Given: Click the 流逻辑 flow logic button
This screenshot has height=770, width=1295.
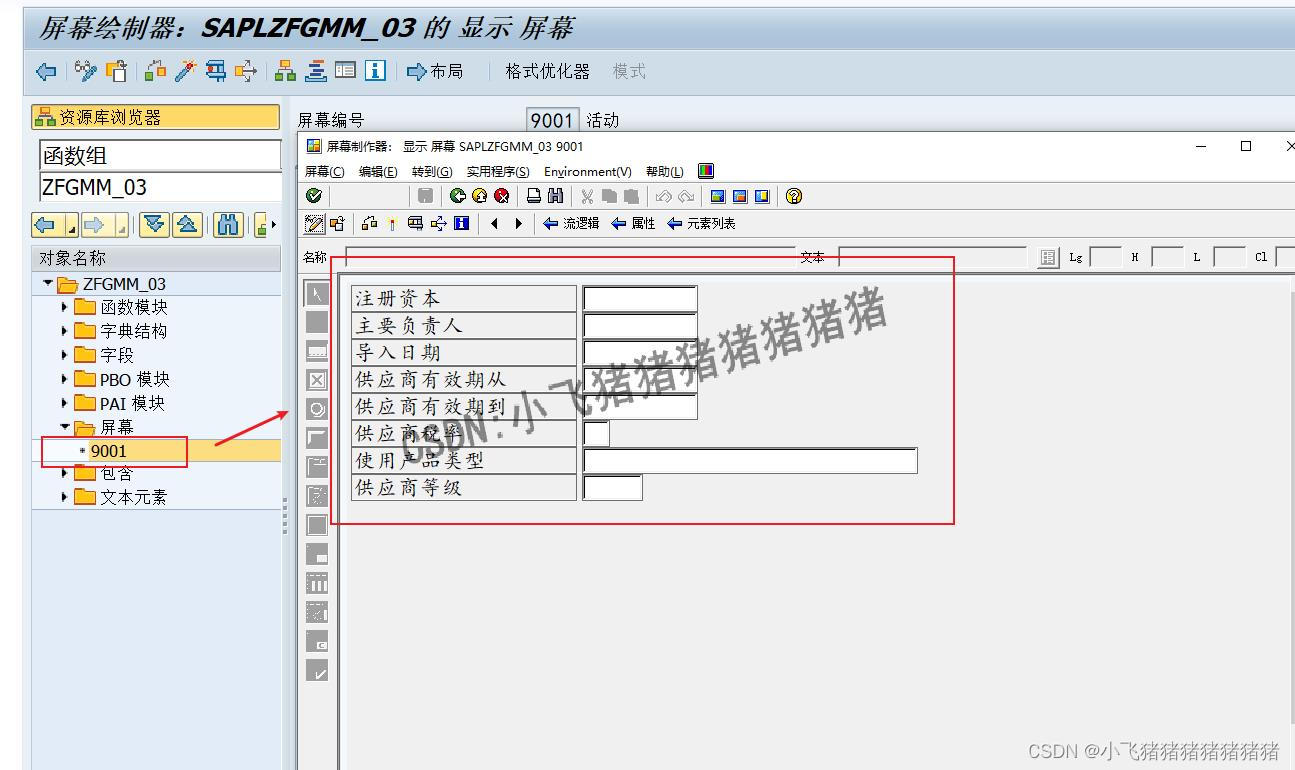Looking at the screenshot, I should (571, 223).
